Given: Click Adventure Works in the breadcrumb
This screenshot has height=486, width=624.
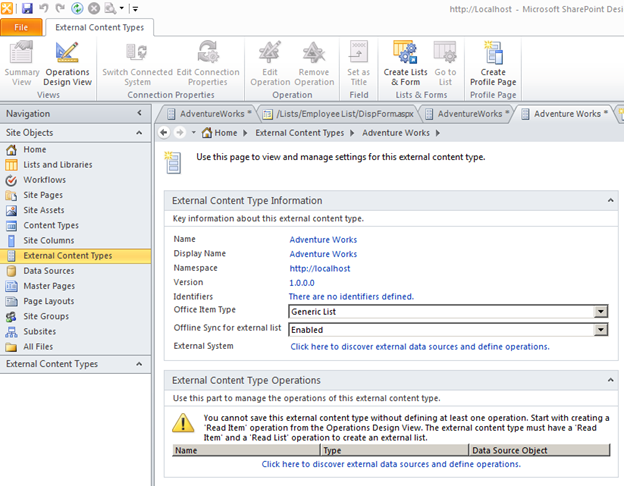Looking at the screenshot, I should click(x=396, y=133).
